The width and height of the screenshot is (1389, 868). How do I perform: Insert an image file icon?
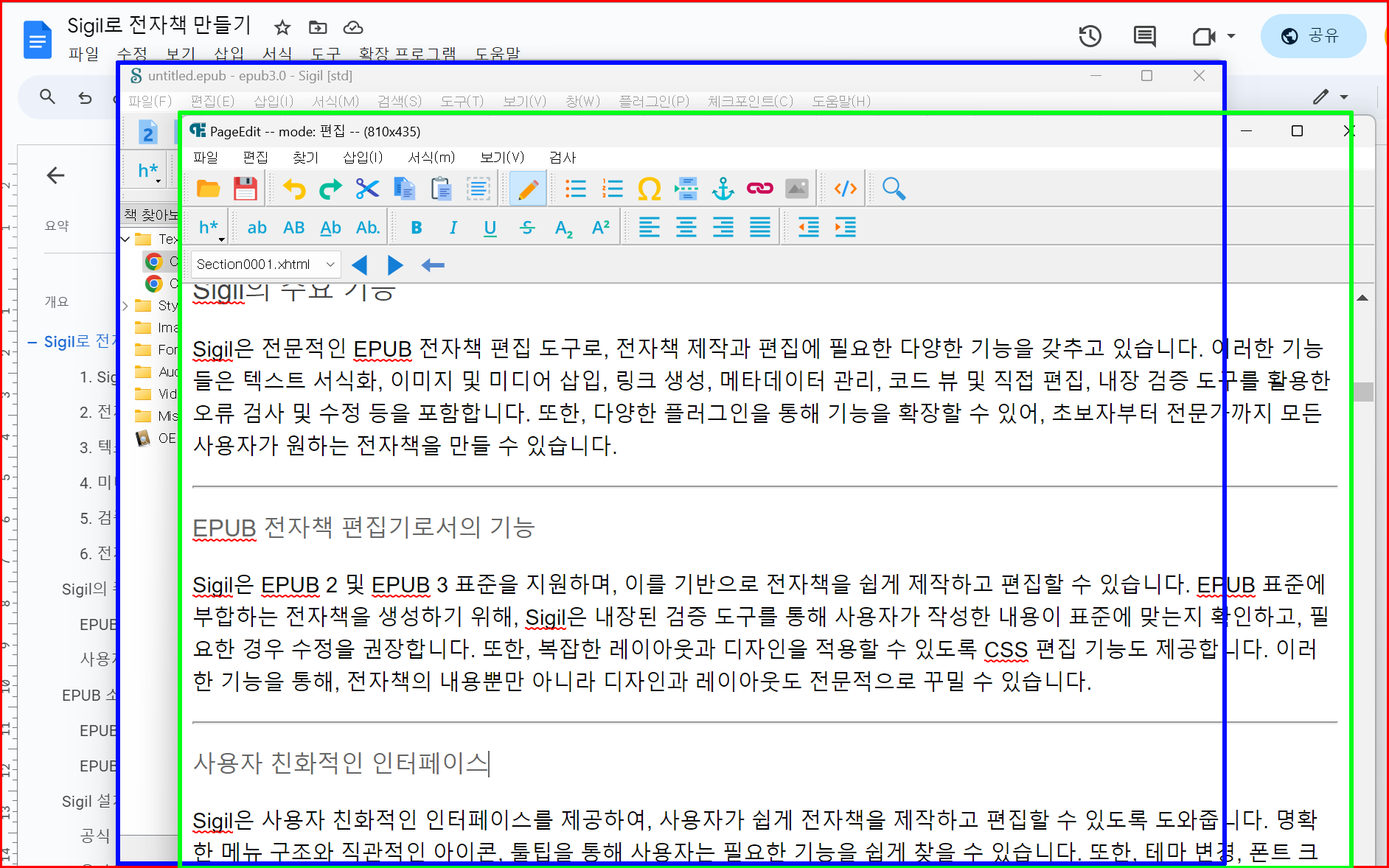(797, 189)
